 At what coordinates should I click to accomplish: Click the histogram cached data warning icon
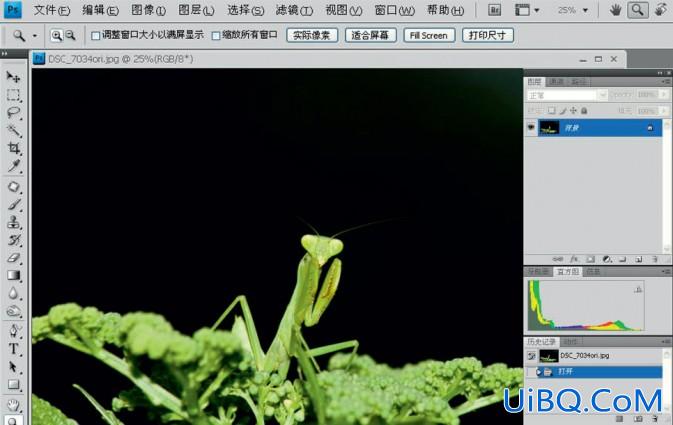coord(638,290)
